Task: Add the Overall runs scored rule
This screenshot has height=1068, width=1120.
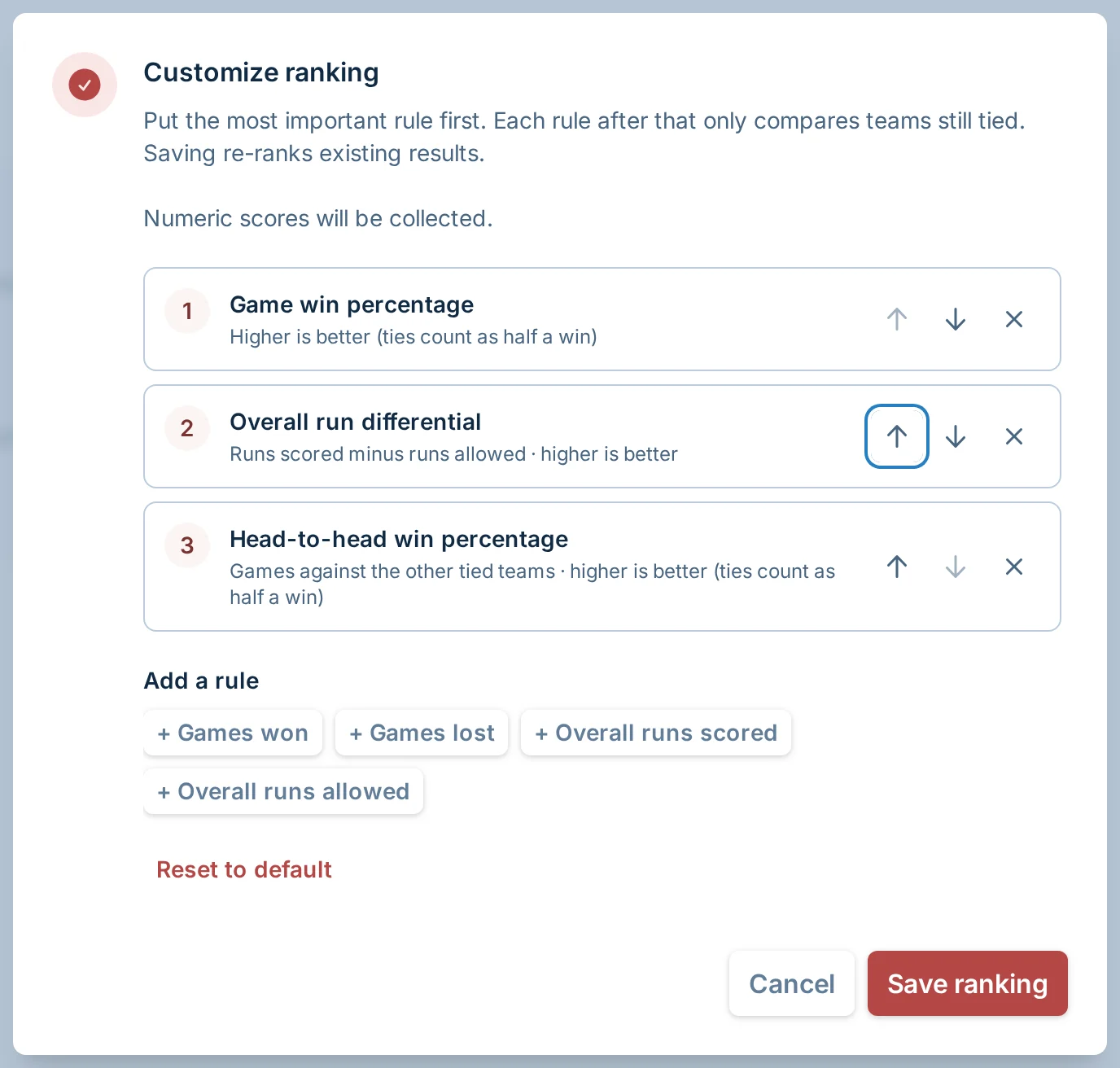Action: pos(656,733)
